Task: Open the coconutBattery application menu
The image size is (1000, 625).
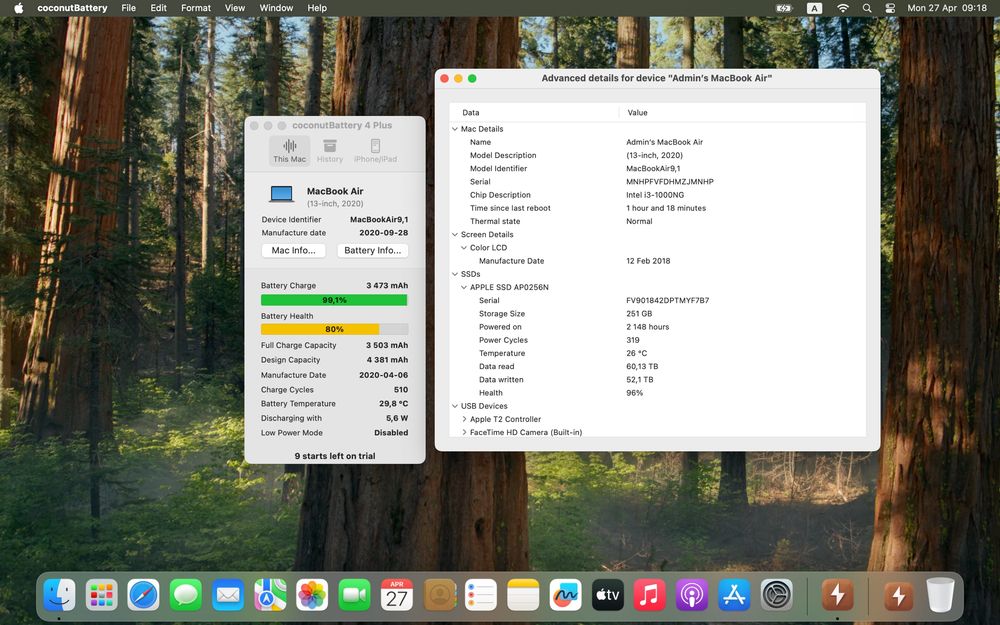Action: coord(72,8)
